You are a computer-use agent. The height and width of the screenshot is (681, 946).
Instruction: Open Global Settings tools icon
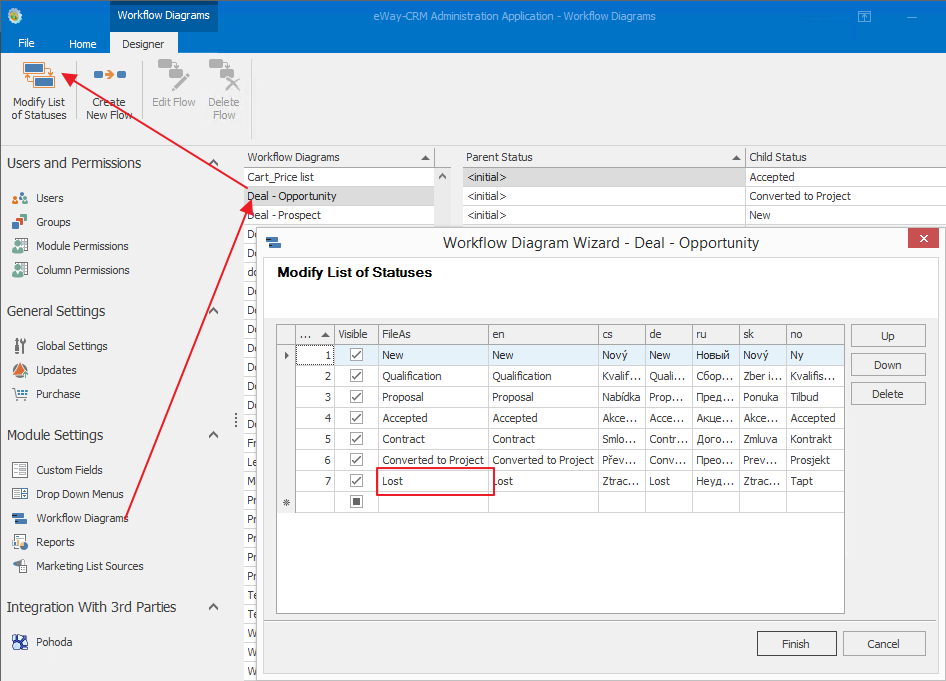coord(20,346)
